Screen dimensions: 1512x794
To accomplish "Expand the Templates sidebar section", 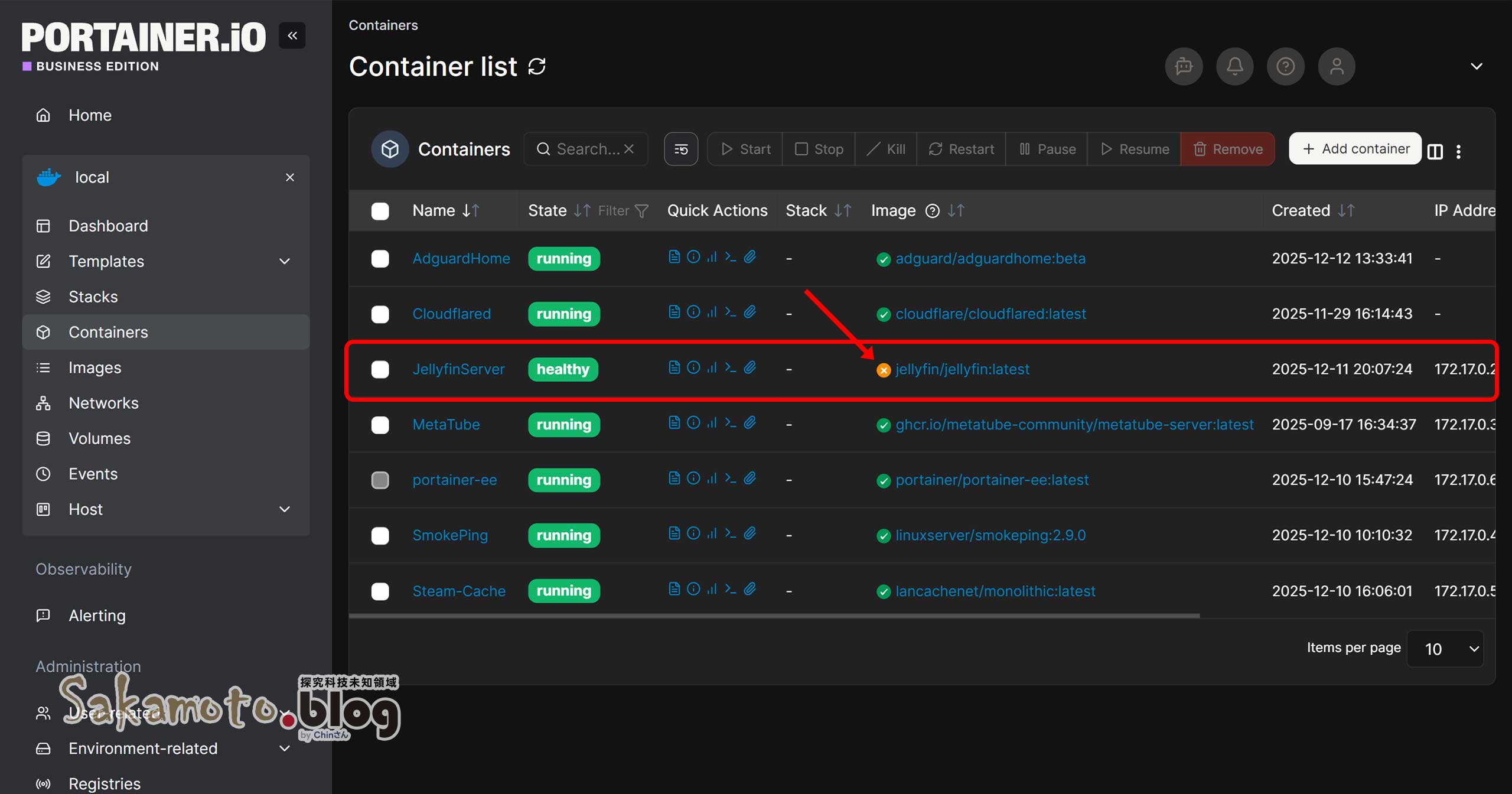I will pyautogui.click(x=285, y=261).
